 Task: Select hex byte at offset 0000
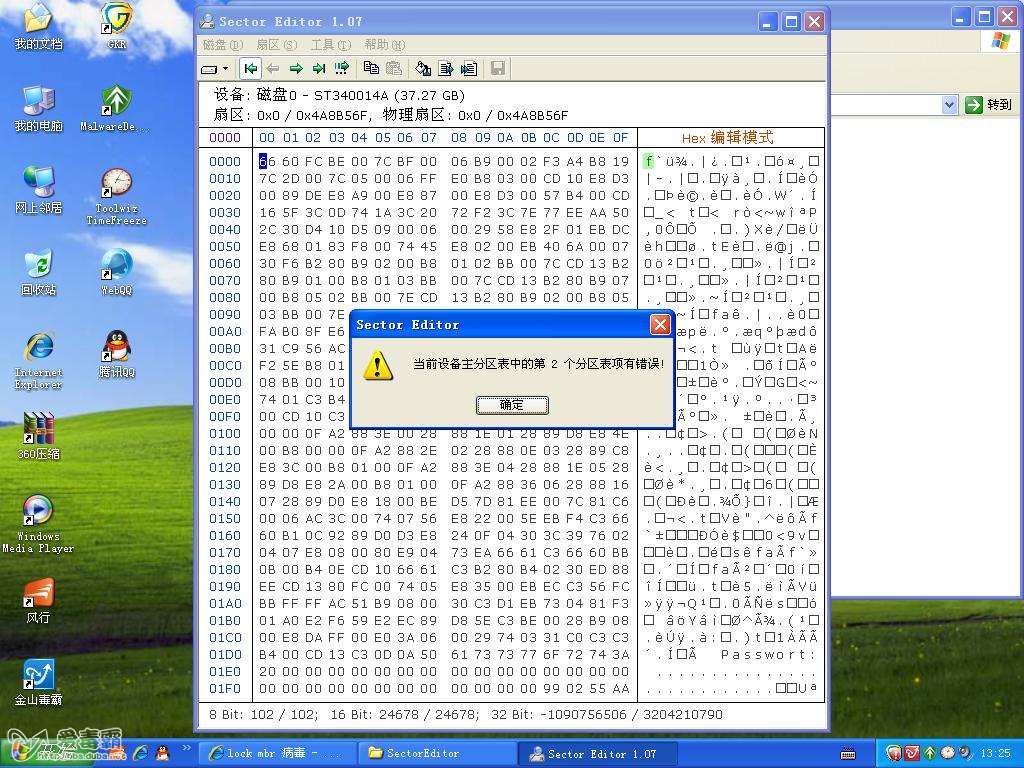263,161
